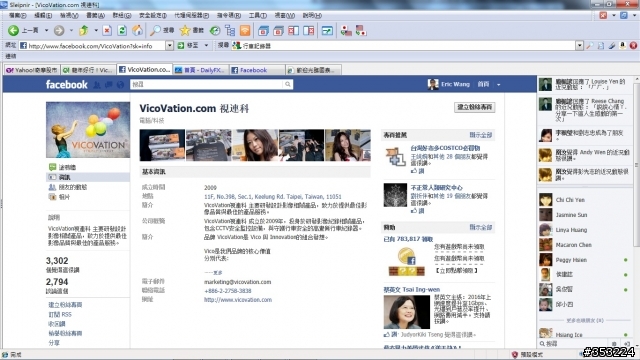The image size is (640, 360).
Task: Click the red tab-close icon in menu bar
Action: click(x=603, y=16)
